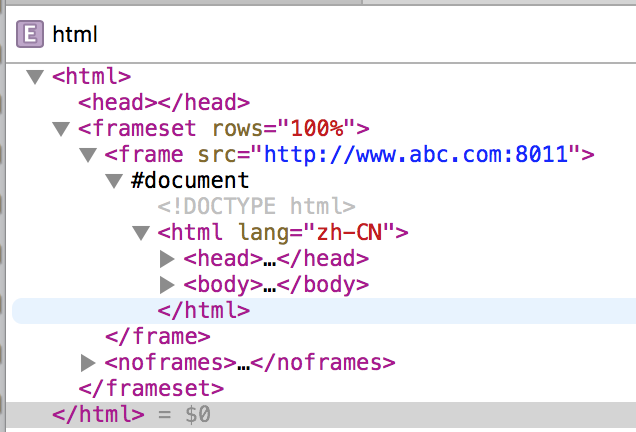Viewport: 636px width, 432px height.
Task: Select the bottom </html> closing tag
Action: tap(98, 415)
